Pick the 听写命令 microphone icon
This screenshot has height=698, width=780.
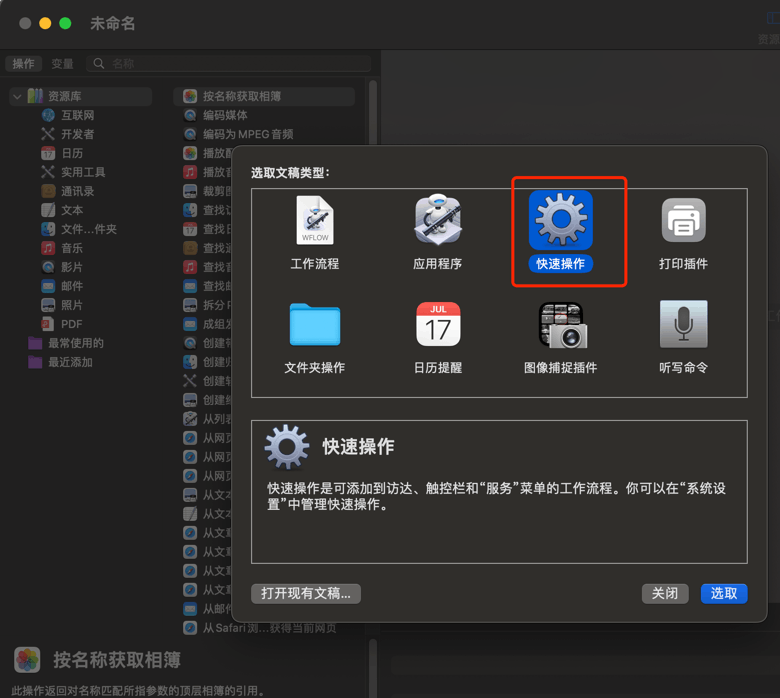click(x=683, y=324)
